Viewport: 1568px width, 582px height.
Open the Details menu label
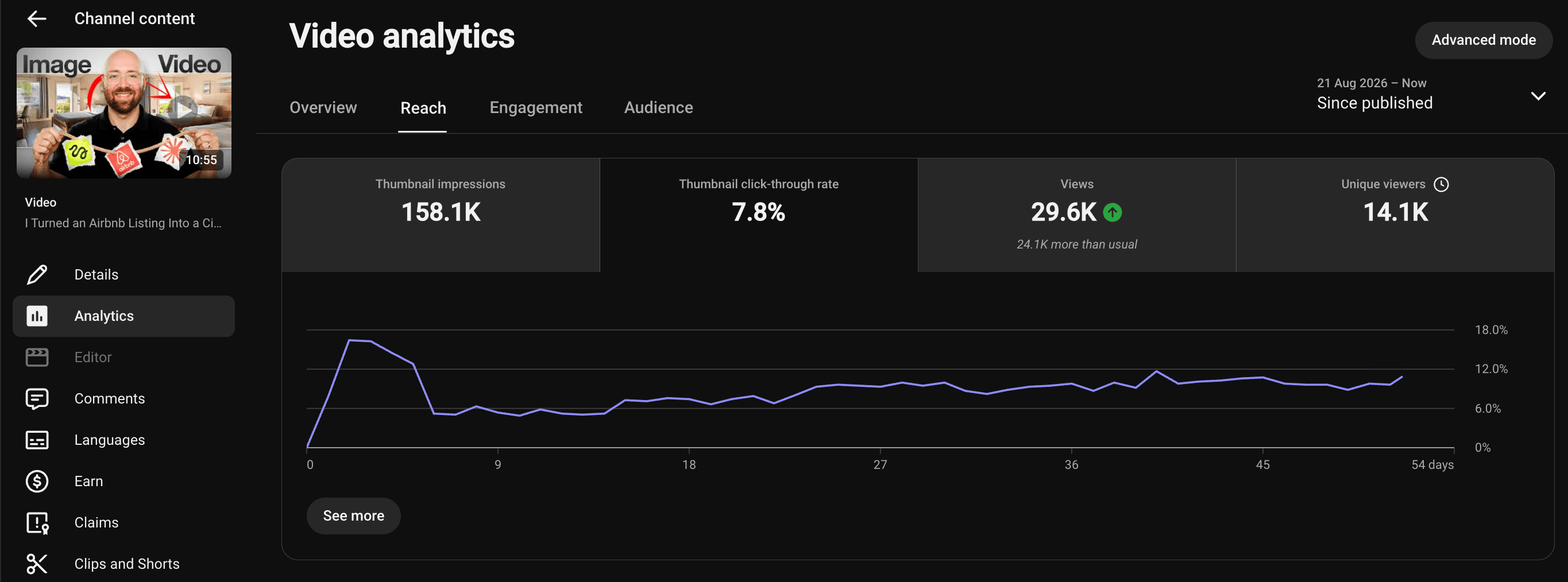point(96,275)
